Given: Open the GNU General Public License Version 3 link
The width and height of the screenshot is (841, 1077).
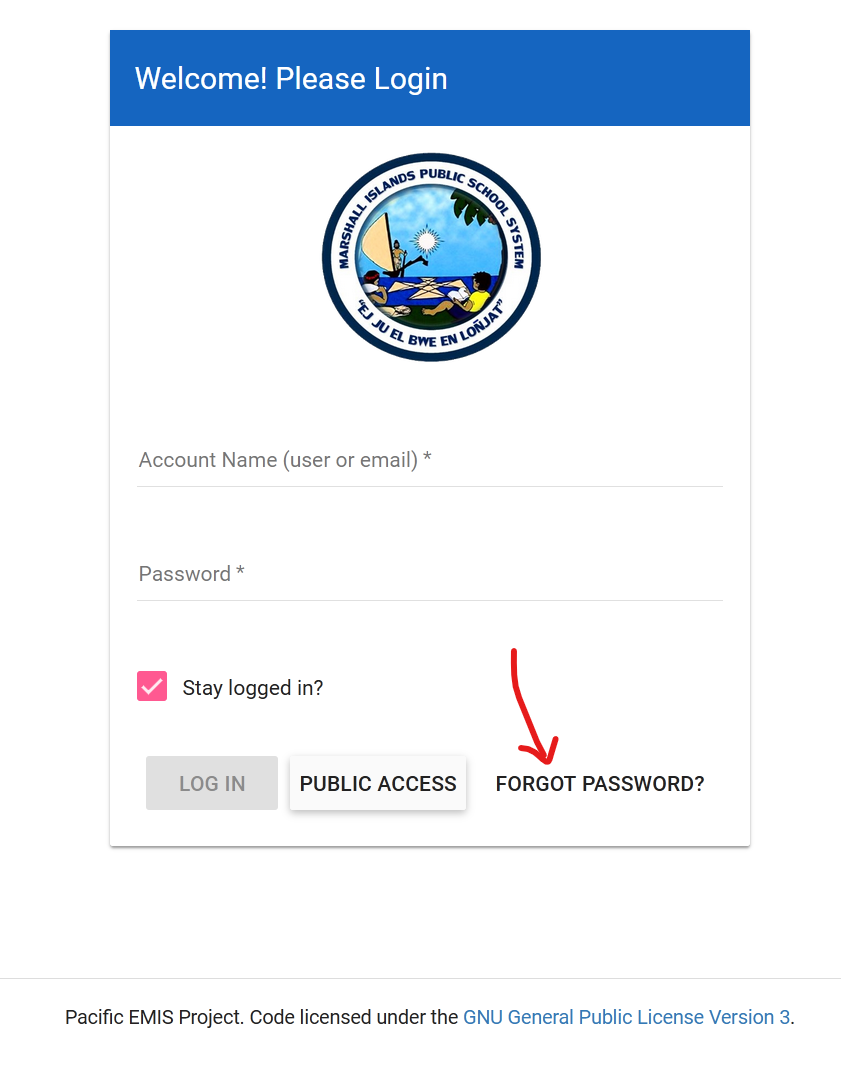Looking at the screenshot, I should pos(627,1017).
